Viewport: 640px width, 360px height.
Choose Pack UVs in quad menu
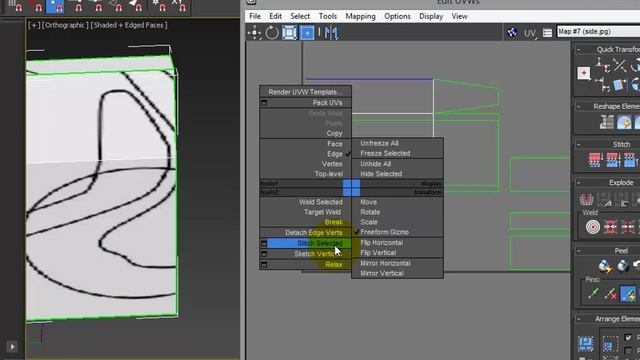(327, 103)
